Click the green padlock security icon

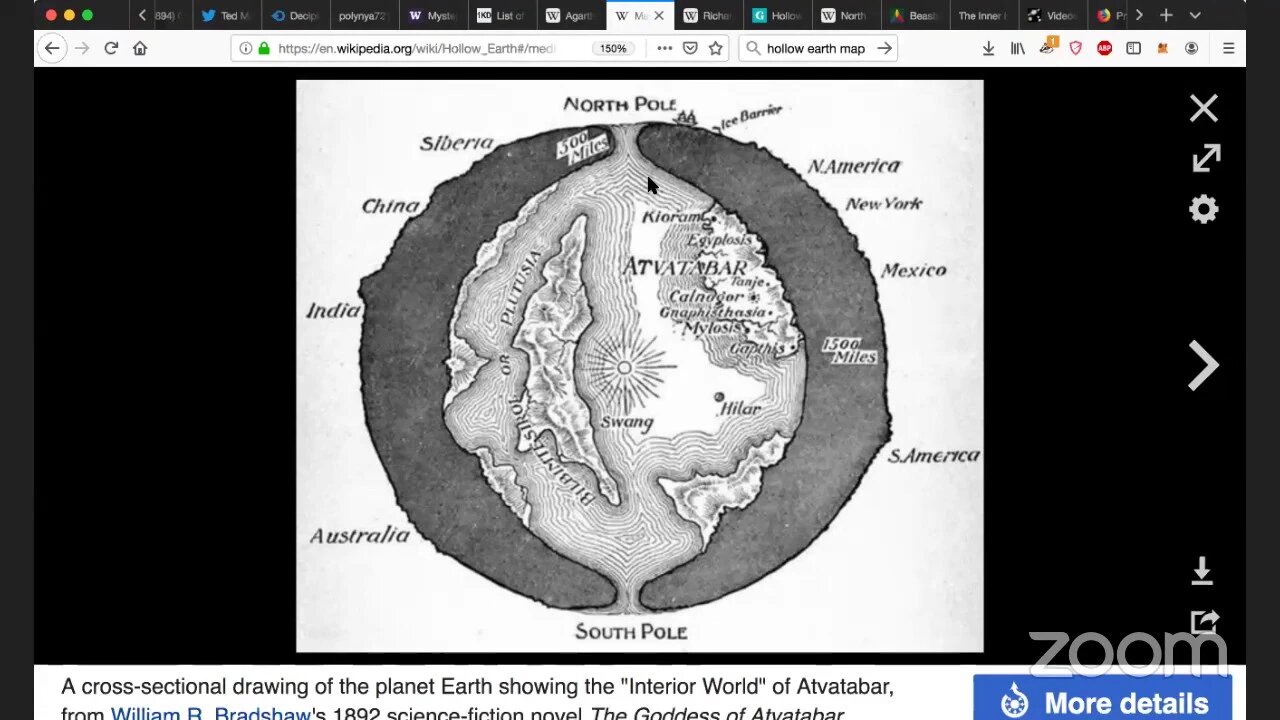pos(264,48)
